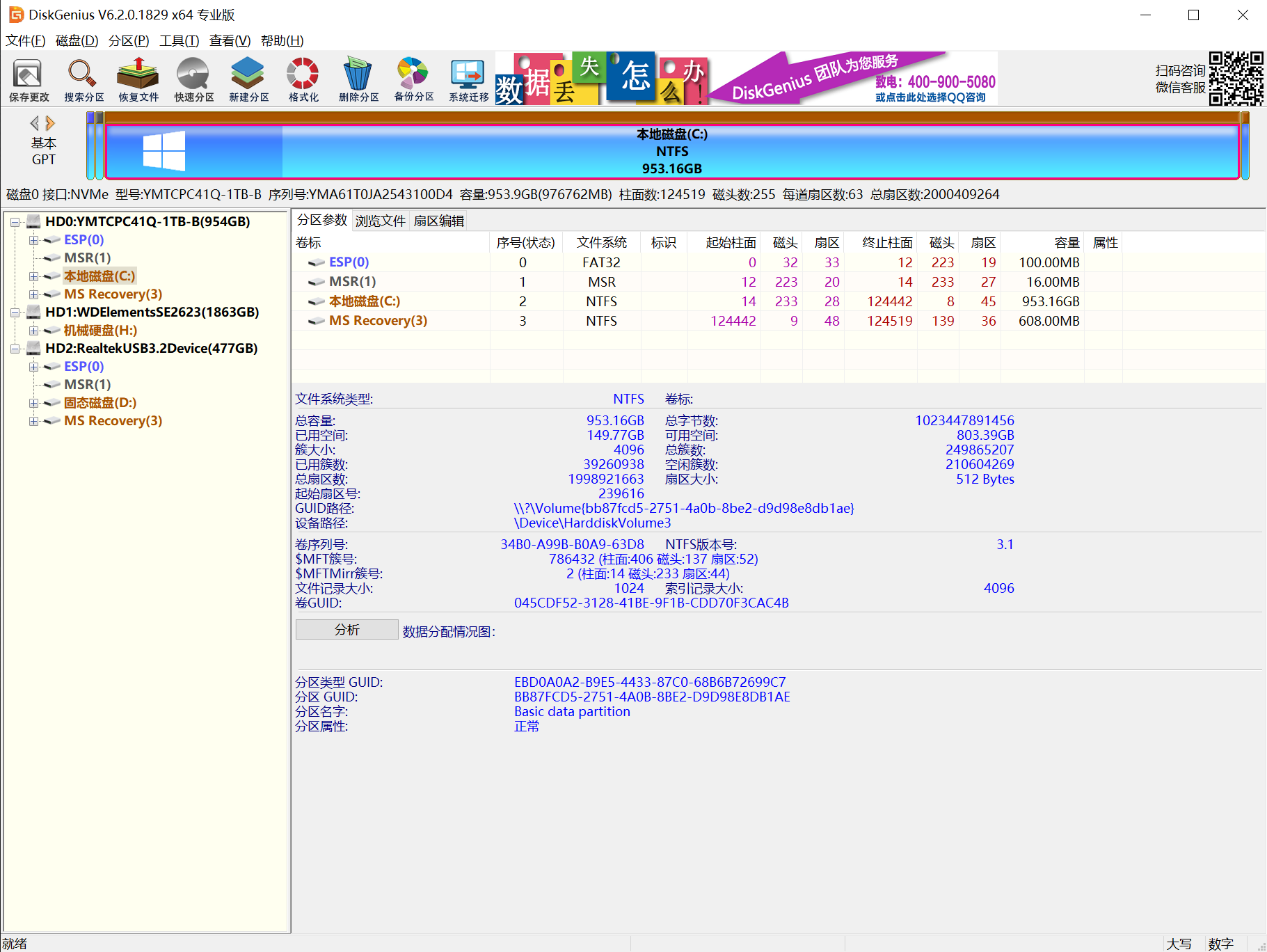Launch the 系统迁移 tool
The width and height of the screenshot is (1267, 952).
tap(468, 79)
